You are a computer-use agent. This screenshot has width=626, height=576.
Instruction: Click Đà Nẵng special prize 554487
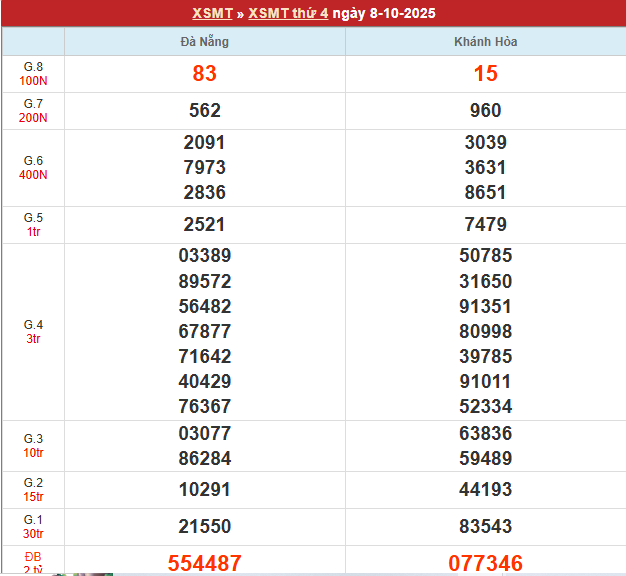click(x=205, y=563)
